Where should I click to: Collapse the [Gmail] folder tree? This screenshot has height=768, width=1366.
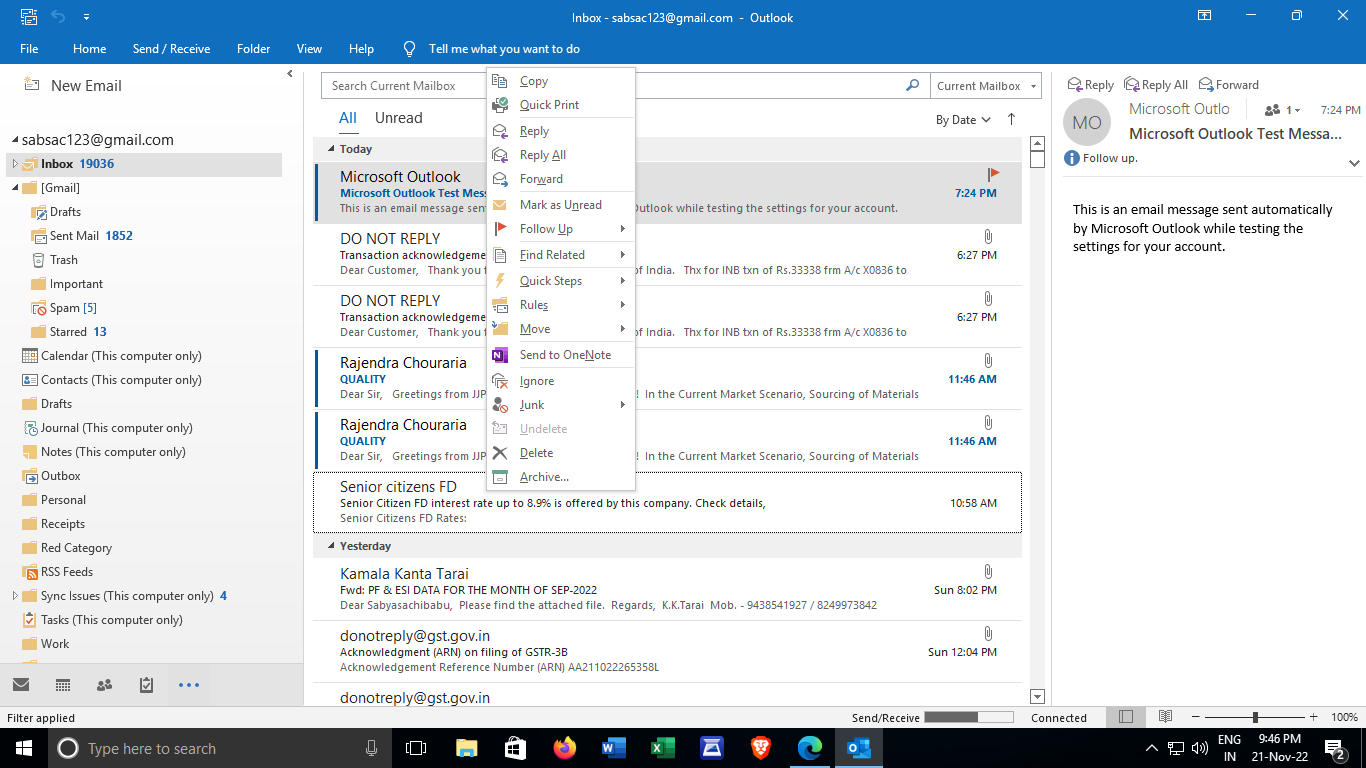click(x=15, y=188)
